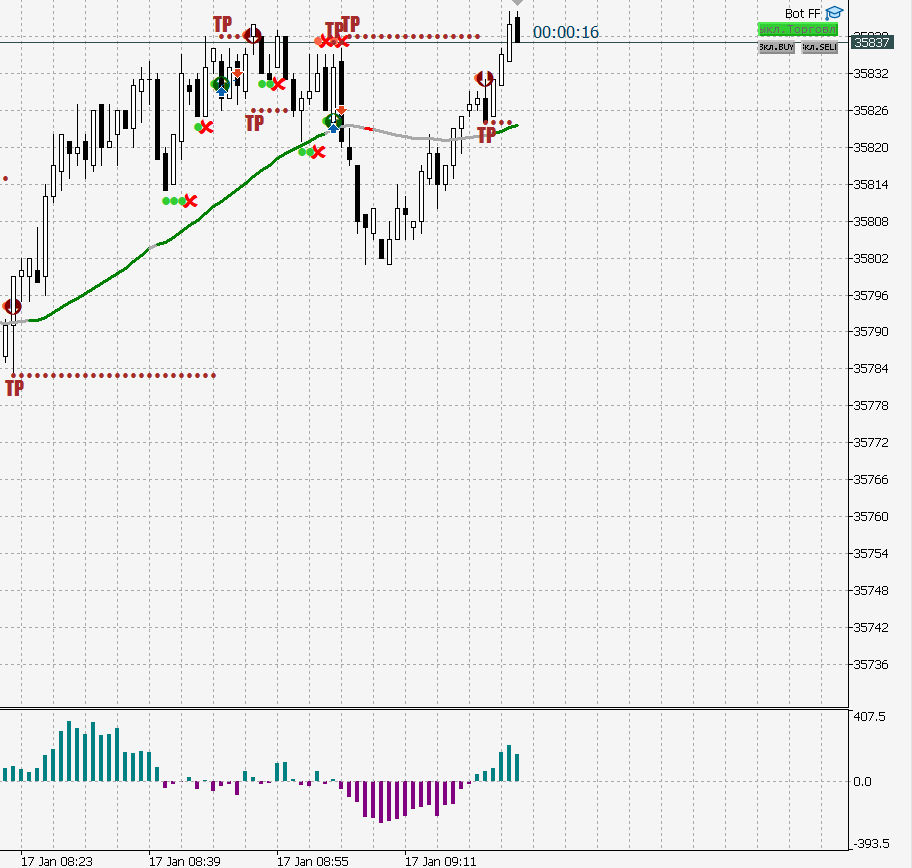This screenshot has height=868, width=912.
Task: Click the 00:00:16 candle countdown timer
Action: coord(566,32)
